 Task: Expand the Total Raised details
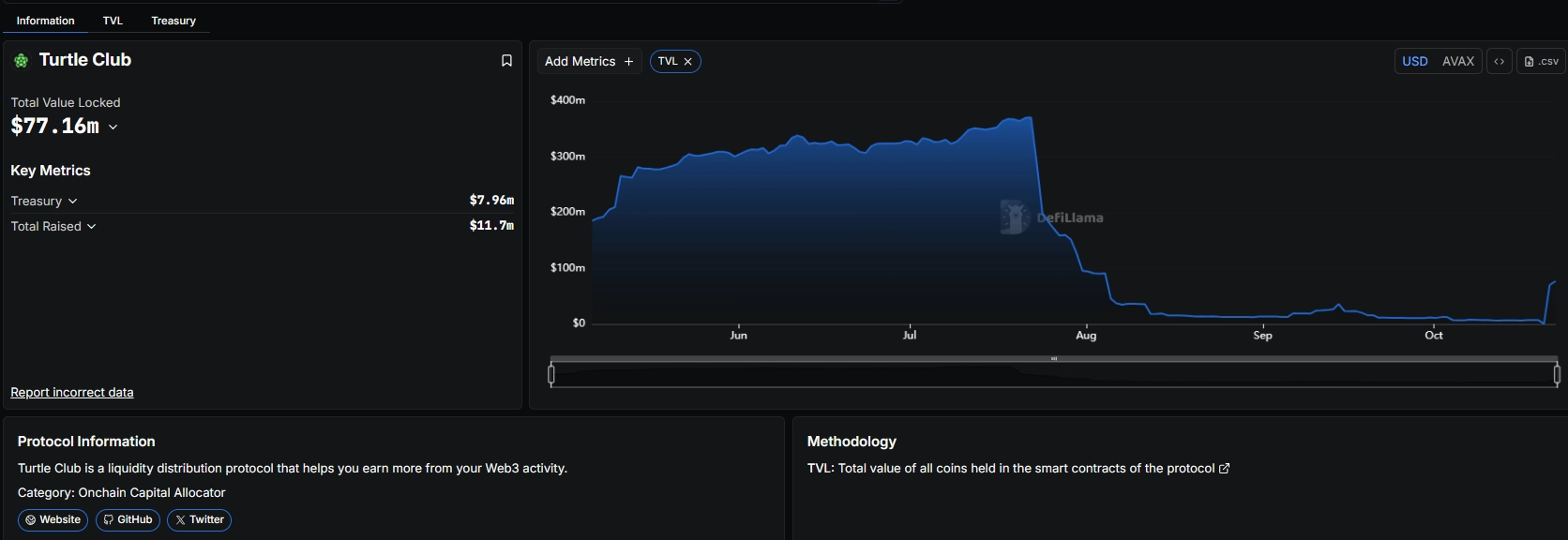(x=91, y=227)
